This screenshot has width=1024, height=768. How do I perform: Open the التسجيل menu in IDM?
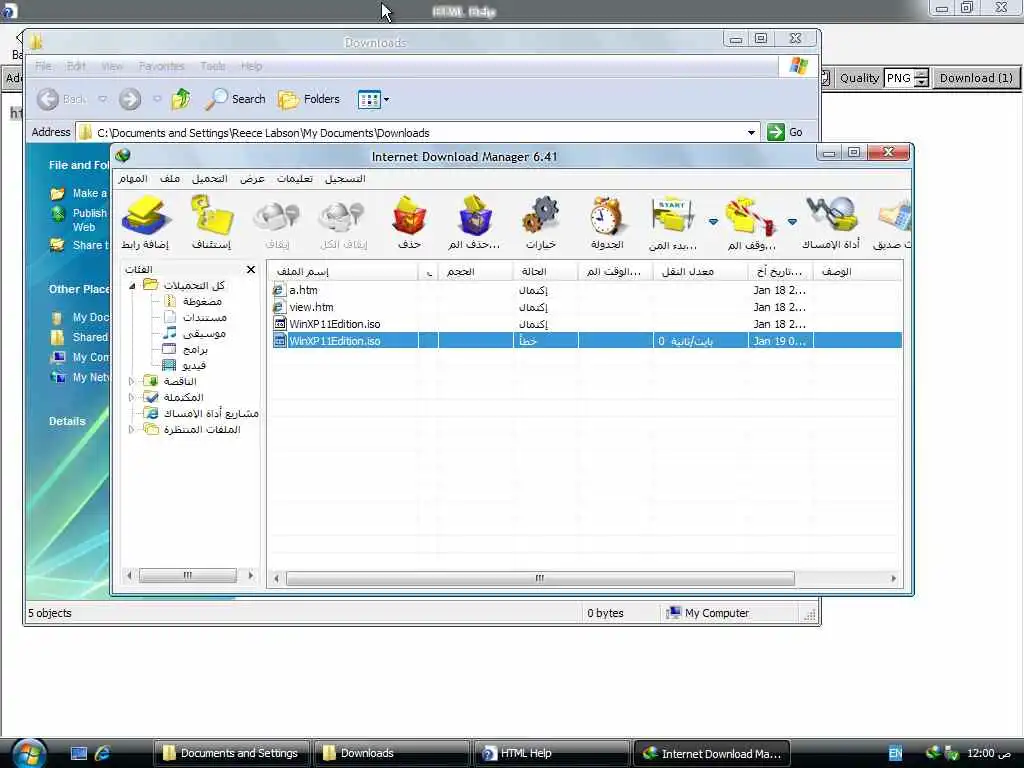coord(345,179)
